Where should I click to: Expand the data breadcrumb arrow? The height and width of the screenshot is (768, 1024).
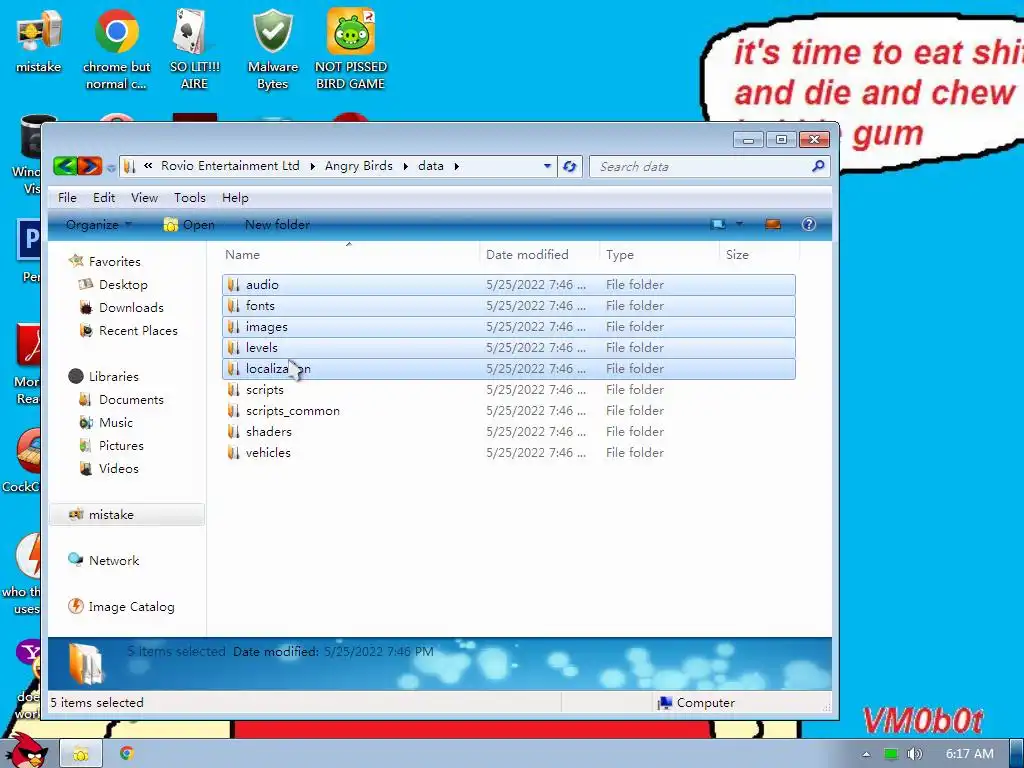pos(456,167)
